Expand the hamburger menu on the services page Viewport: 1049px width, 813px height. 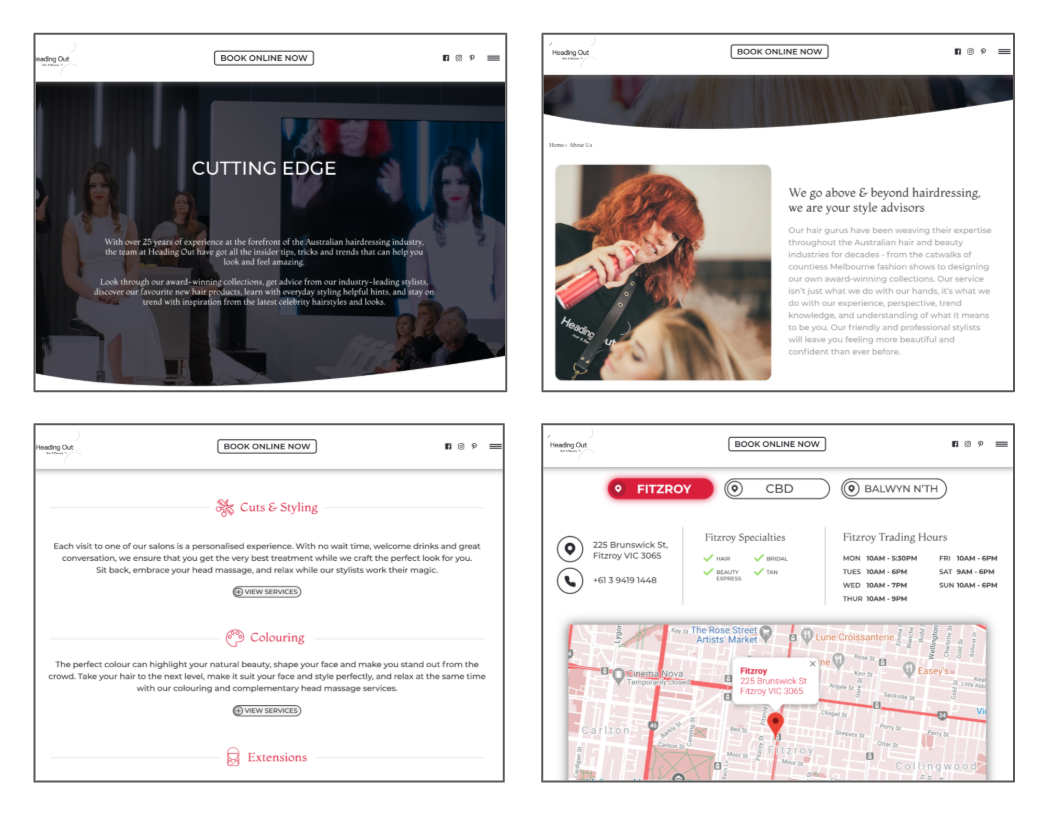click(495, 446)
